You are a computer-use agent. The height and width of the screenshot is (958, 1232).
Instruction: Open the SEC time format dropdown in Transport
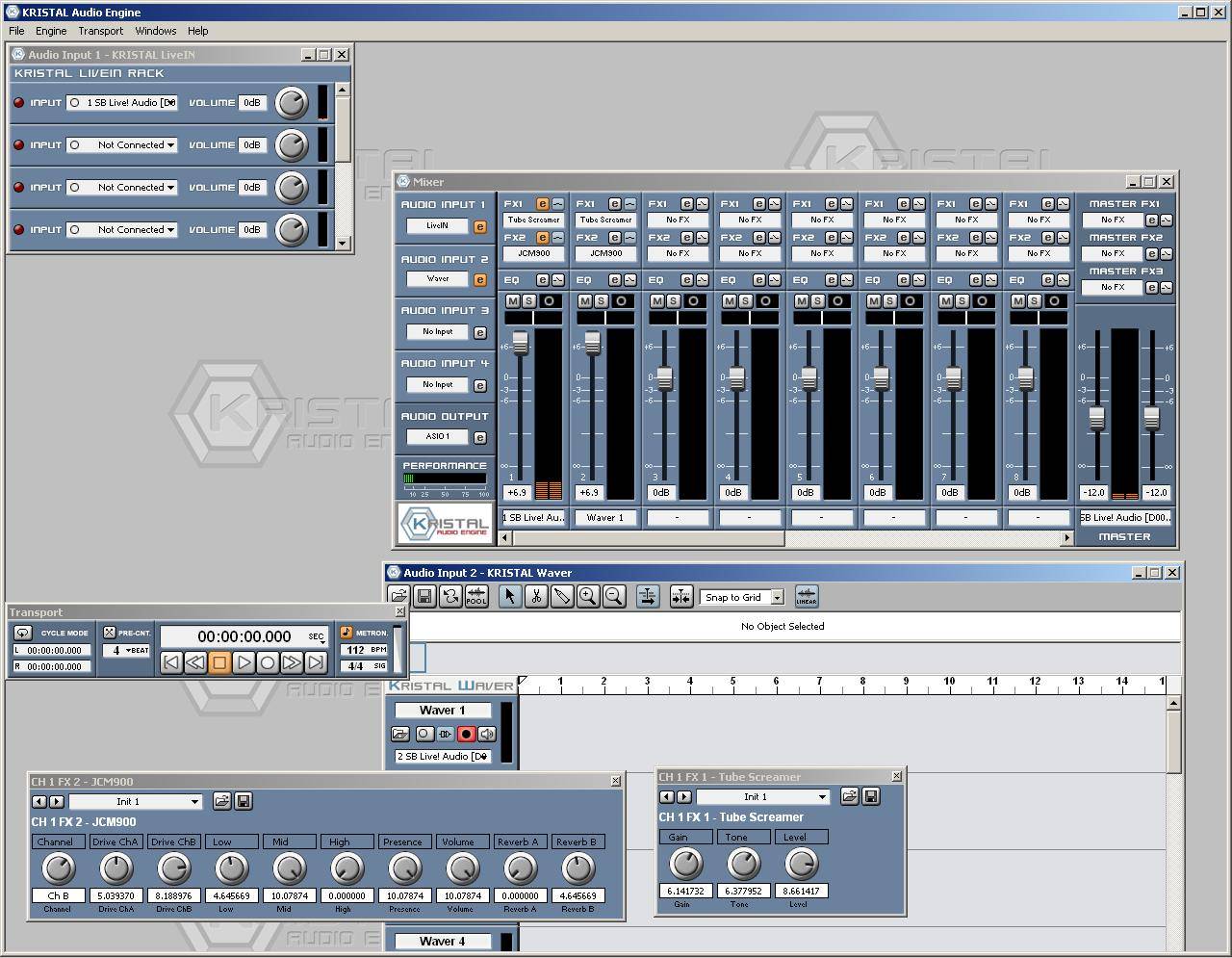tap(317, 636)
